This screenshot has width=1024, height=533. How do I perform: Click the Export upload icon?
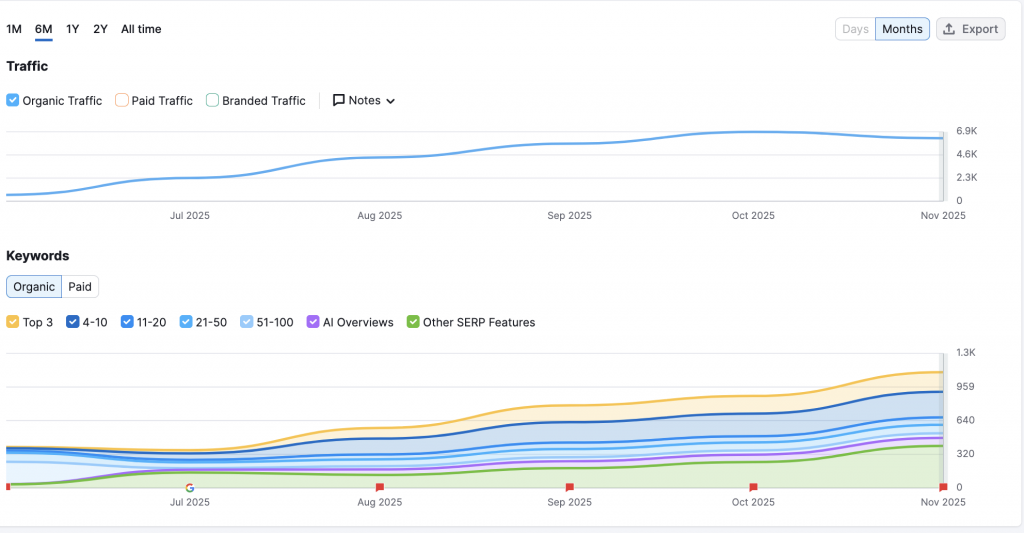950,29
